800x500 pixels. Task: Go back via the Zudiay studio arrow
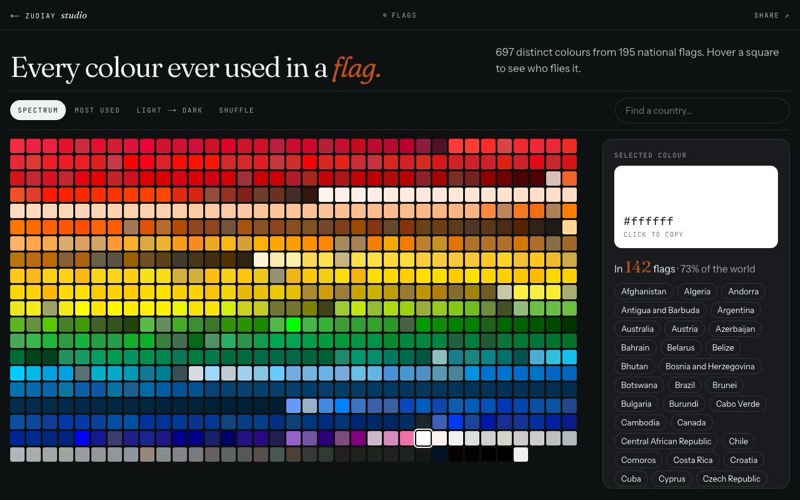[15, 16]
